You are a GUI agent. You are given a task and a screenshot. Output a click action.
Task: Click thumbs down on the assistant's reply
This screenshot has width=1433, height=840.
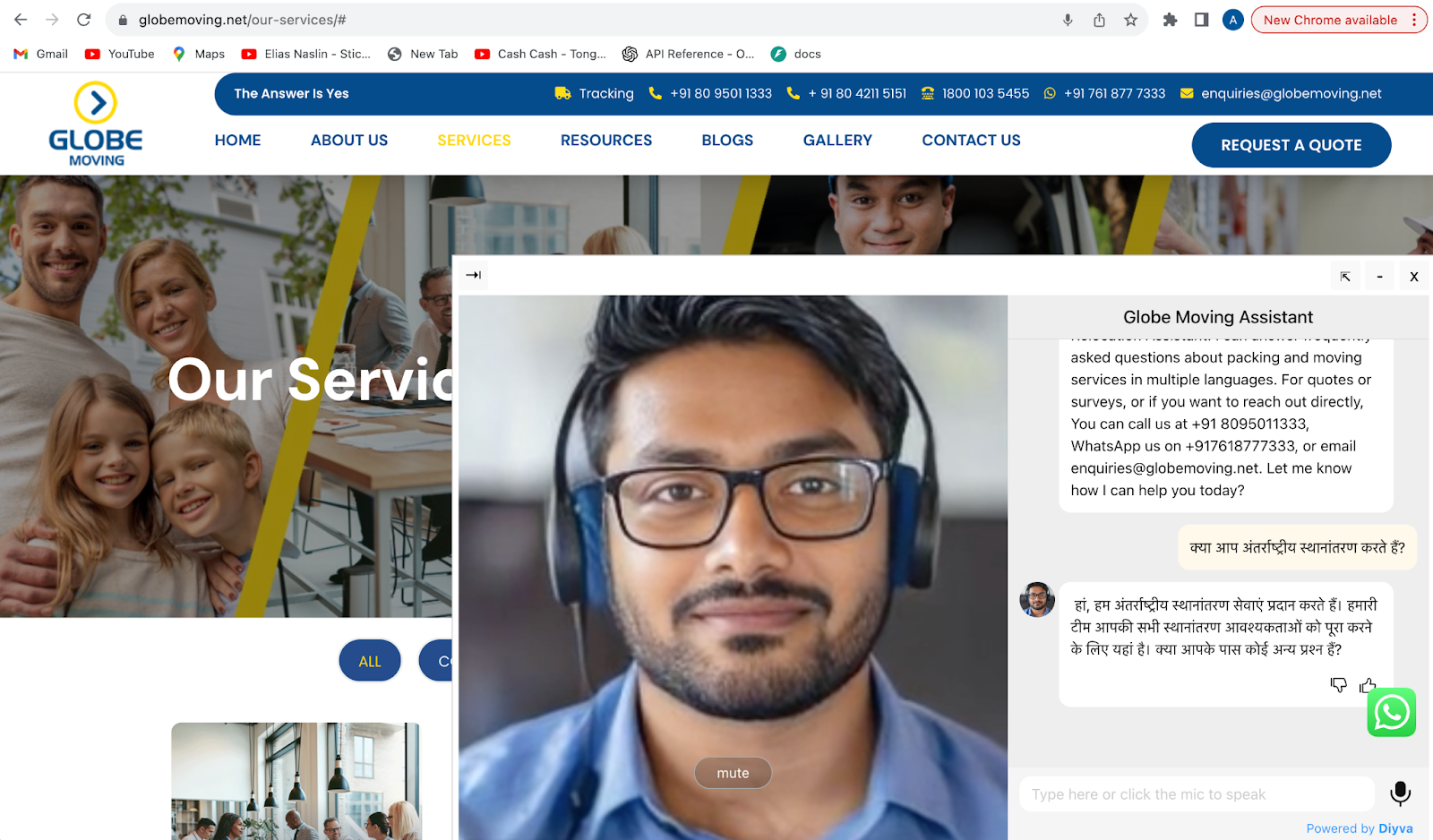1337,685
